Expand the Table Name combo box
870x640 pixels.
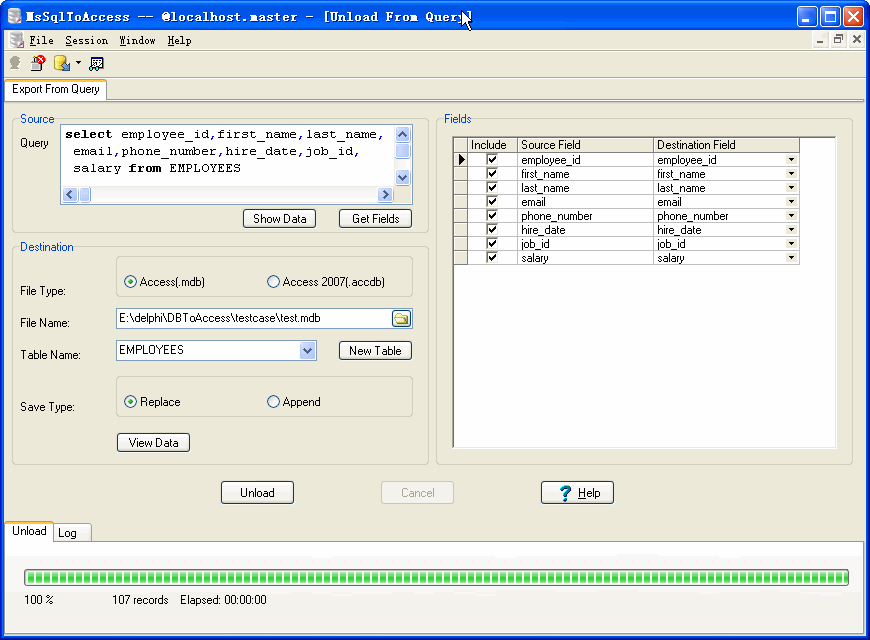pyautogui.click(x=307, y=350)
